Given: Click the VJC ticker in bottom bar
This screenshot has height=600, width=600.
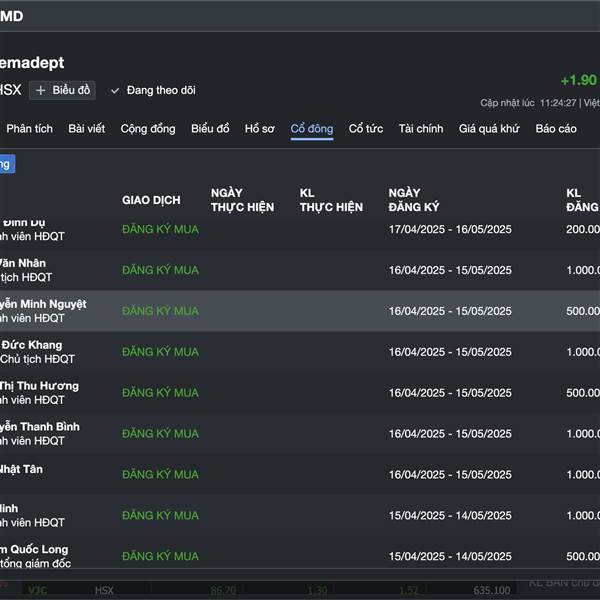Looking at the screenshot, I should pos(38,591).
